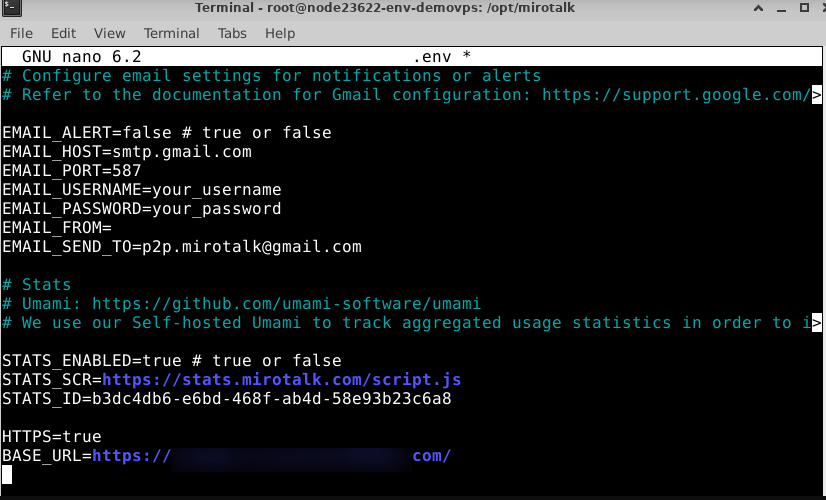Open the File menu
Image resolution: width=826 pixels, height=500 pixels.
pyautogui.click(x=21, y=33)
